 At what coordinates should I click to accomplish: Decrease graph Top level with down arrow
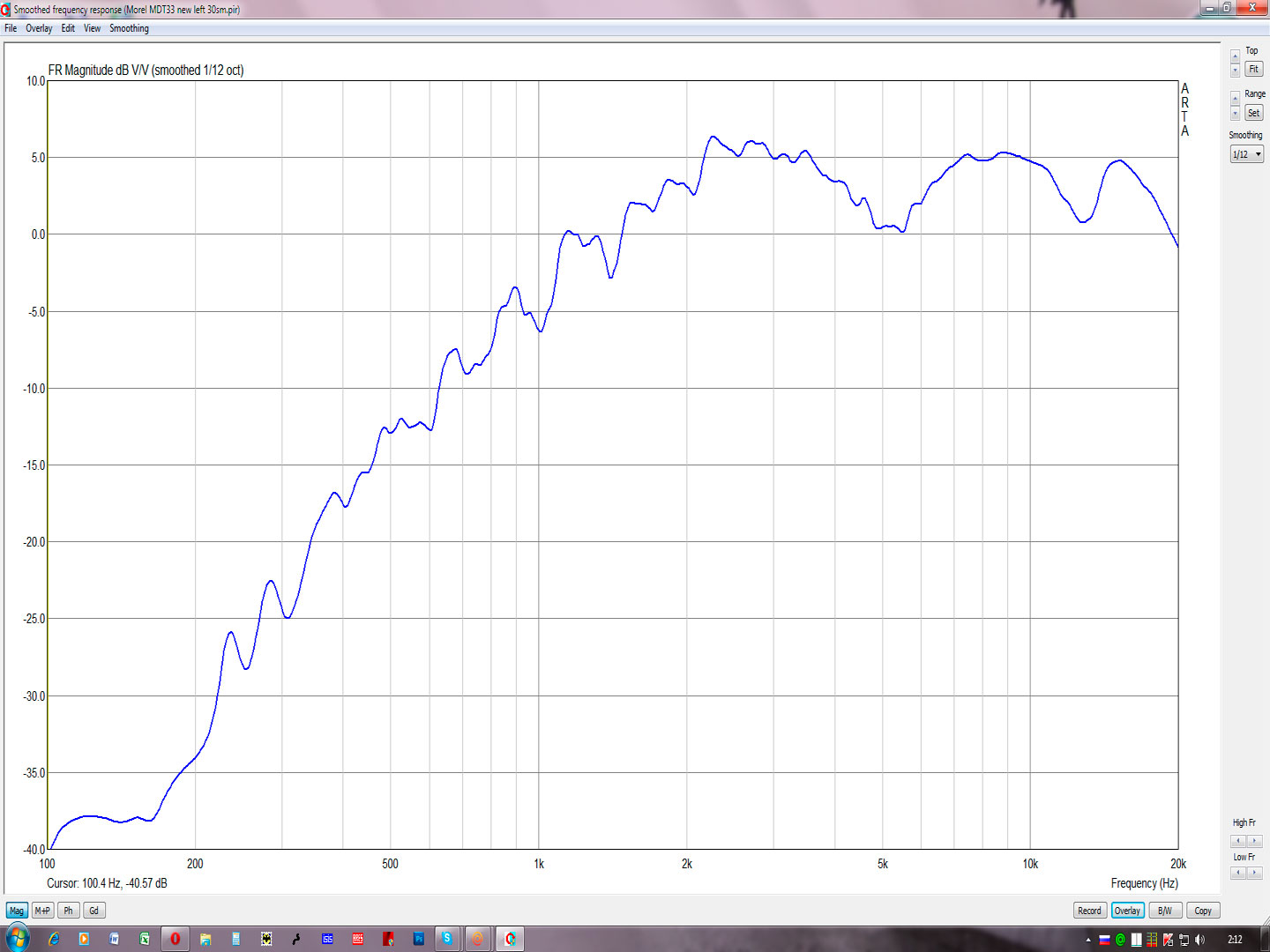click(1235, 70)
